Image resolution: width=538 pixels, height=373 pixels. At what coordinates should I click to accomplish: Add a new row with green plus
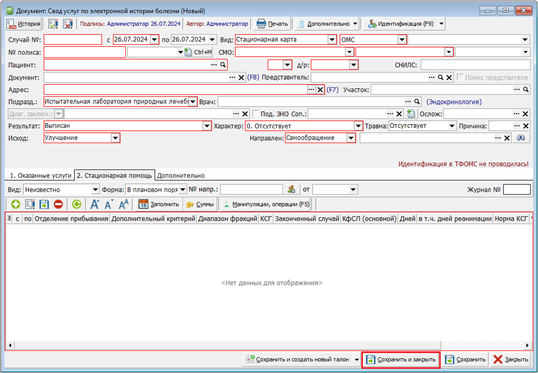pos(15,205)
